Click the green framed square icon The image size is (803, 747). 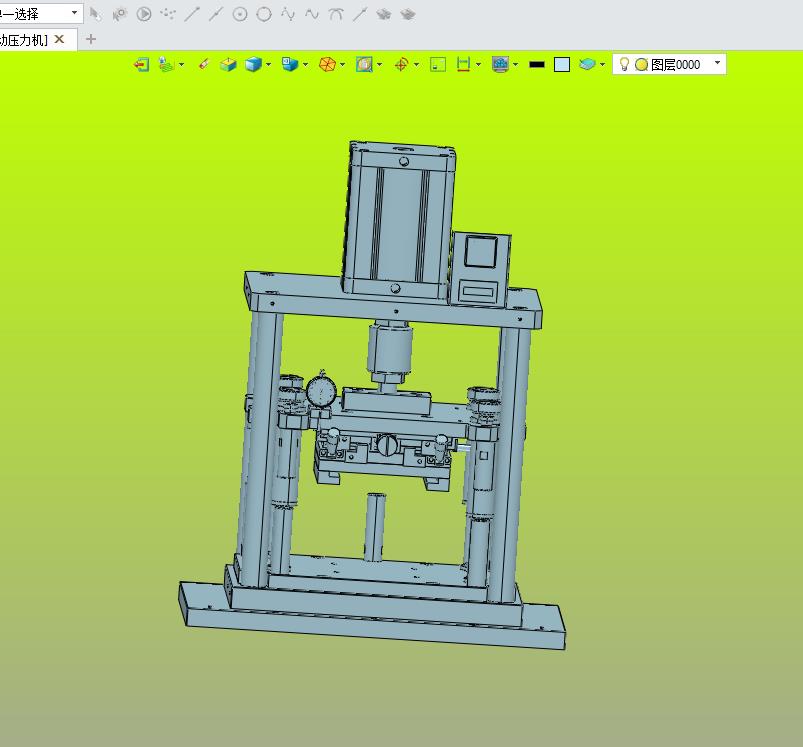(x=438, y=65)
